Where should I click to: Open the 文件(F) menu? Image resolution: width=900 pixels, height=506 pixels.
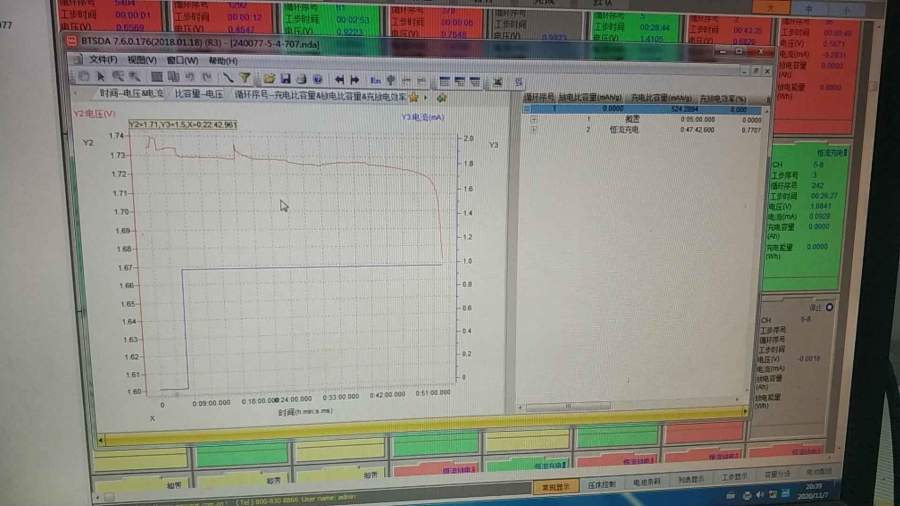pos(103,60)
